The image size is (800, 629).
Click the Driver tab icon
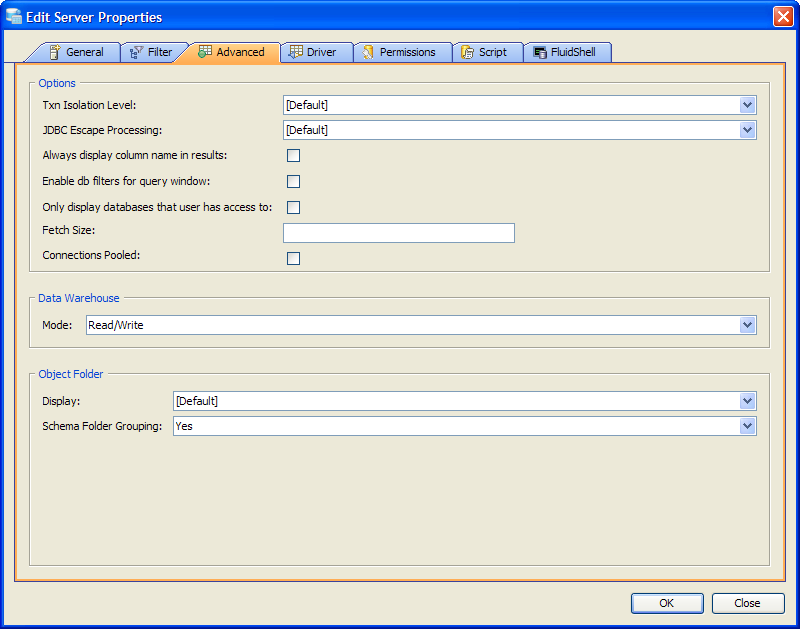point(296,52)
